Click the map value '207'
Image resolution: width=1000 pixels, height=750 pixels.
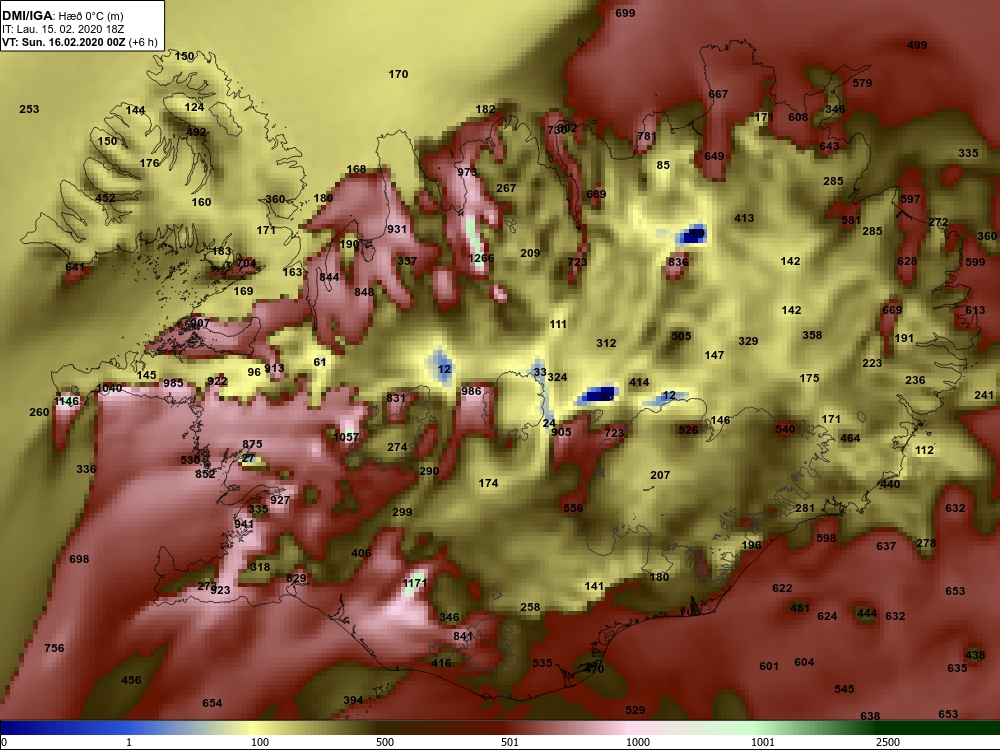coord(660,475)
